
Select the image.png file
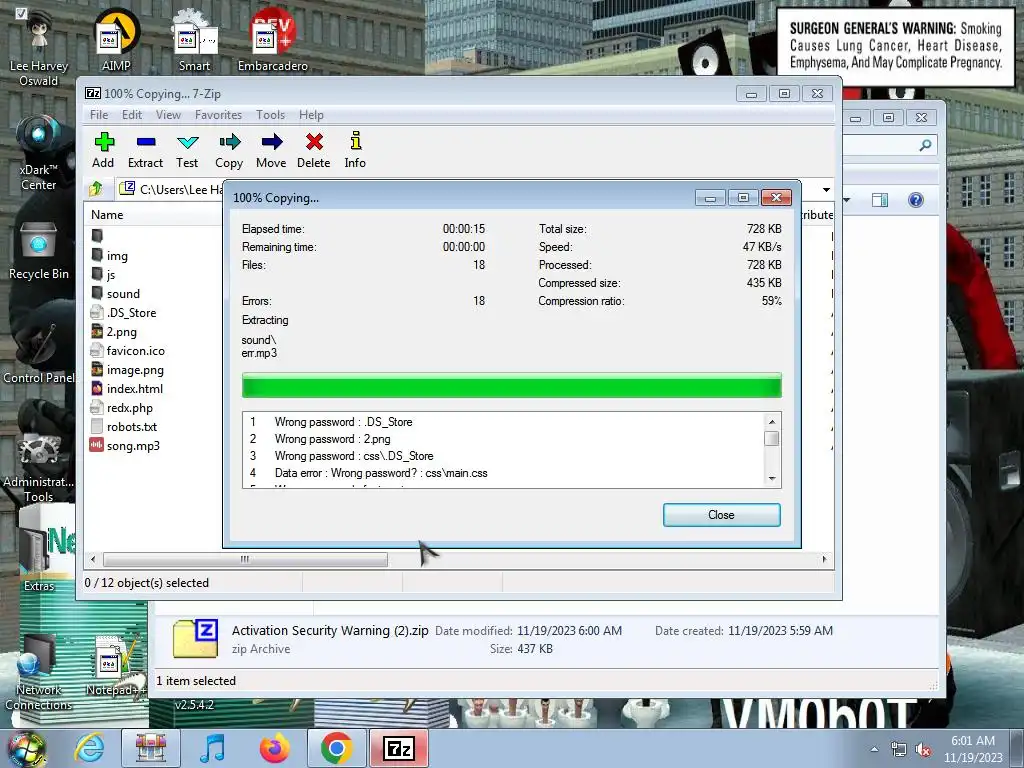coord(127,369)
